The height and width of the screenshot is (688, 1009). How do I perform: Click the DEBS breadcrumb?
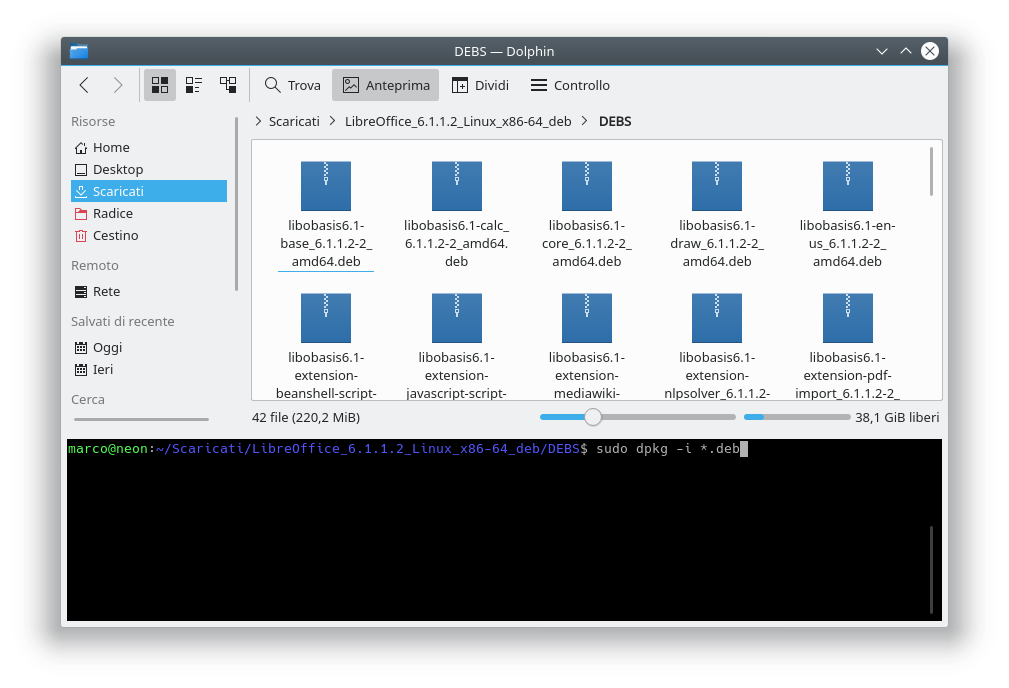(615, 122)
